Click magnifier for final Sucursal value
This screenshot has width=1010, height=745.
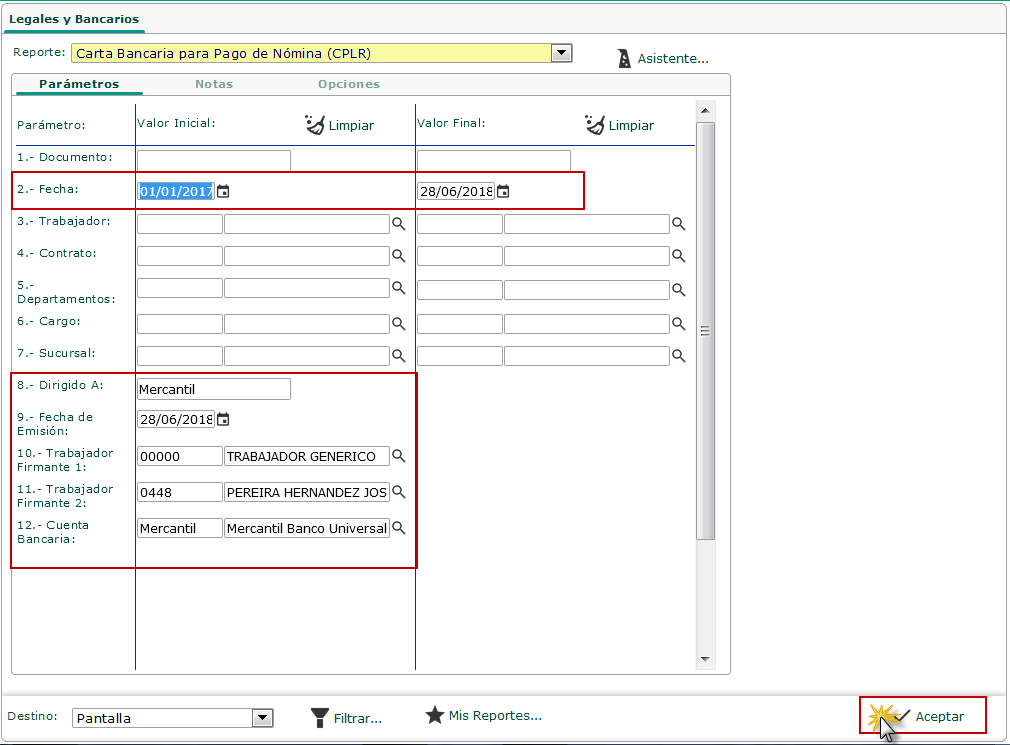click(x=678, y=356)
